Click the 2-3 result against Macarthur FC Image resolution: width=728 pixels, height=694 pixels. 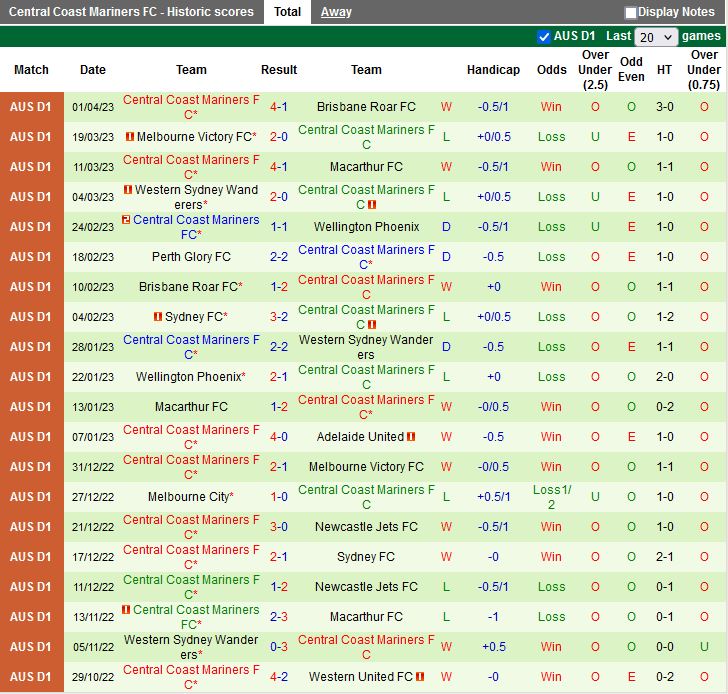click(279, 616)
